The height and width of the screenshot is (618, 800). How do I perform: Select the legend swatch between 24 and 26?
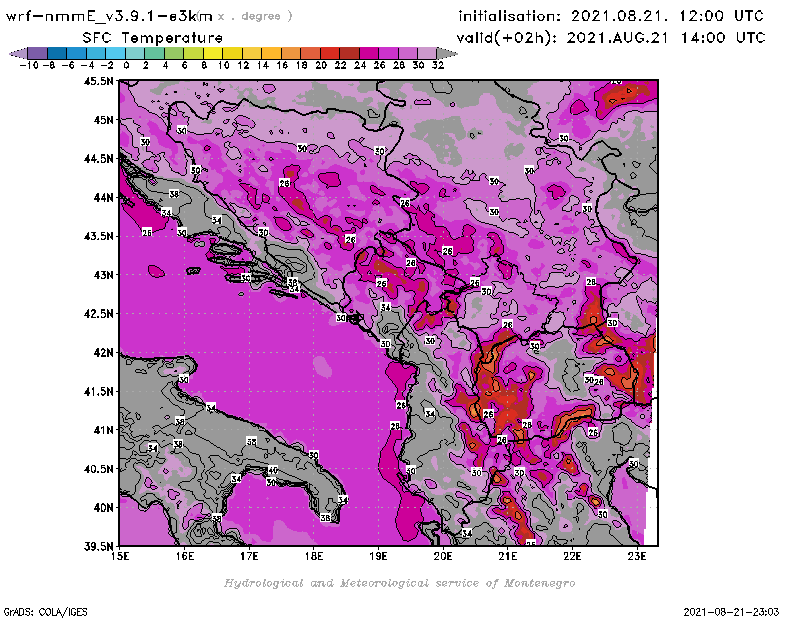[x=369, y=53]
